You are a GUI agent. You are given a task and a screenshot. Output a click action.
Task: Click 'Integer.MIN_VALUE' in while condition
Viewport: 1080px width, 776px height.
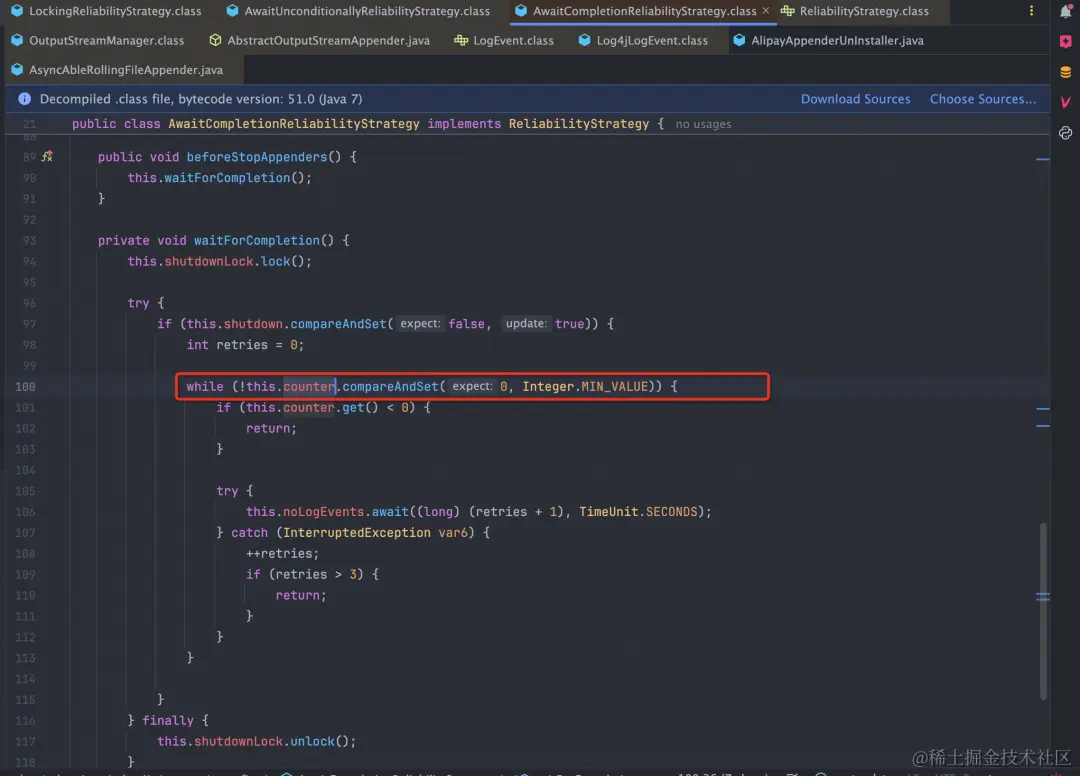[585, 386]
